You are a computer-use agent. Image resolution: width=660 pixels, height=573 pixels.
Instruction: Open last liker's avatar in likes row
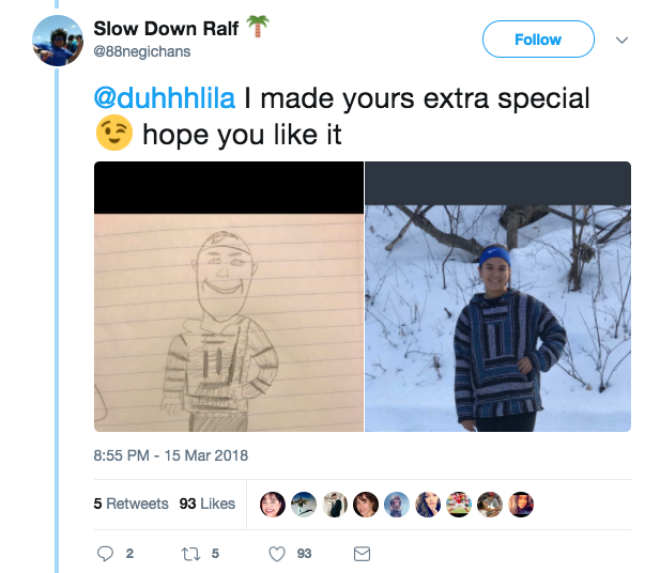tap(521, 504)
